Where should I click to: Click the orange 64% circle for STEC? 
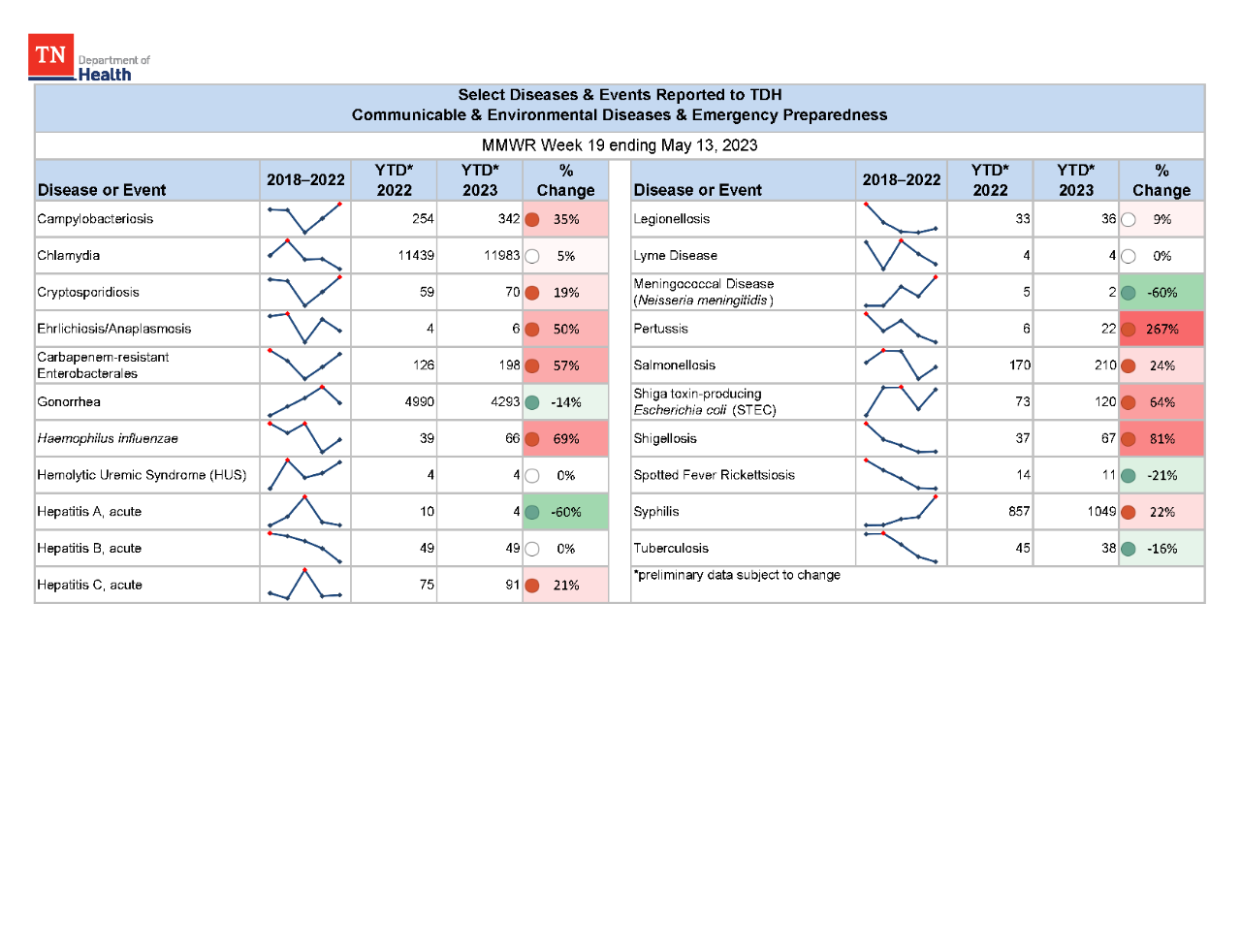click(1128, 401)
